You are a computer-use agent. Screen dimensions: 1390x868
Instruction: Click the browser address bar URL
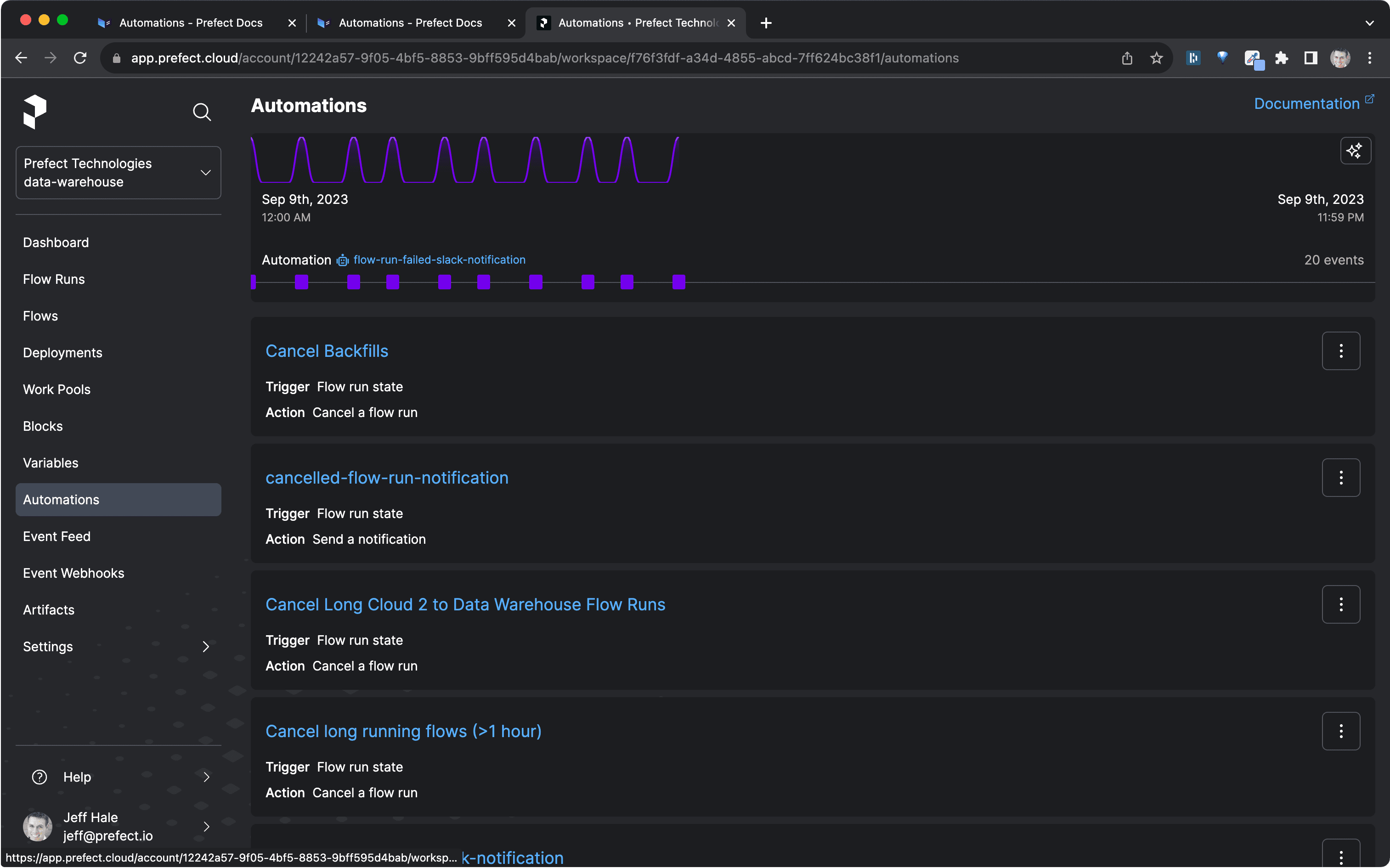544,58
